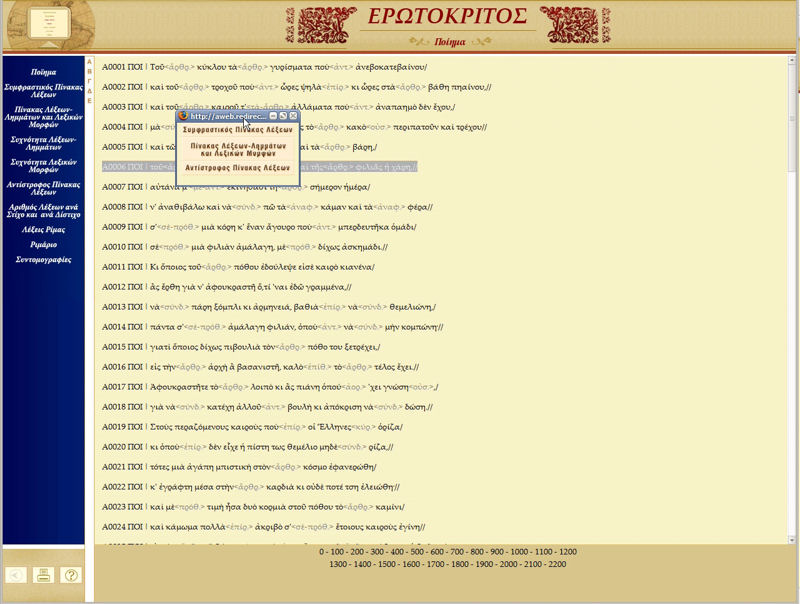Maximize the small popup window
Image resolution: width=800 pixels, height=604 pixels.
click(x=283, y=117)
